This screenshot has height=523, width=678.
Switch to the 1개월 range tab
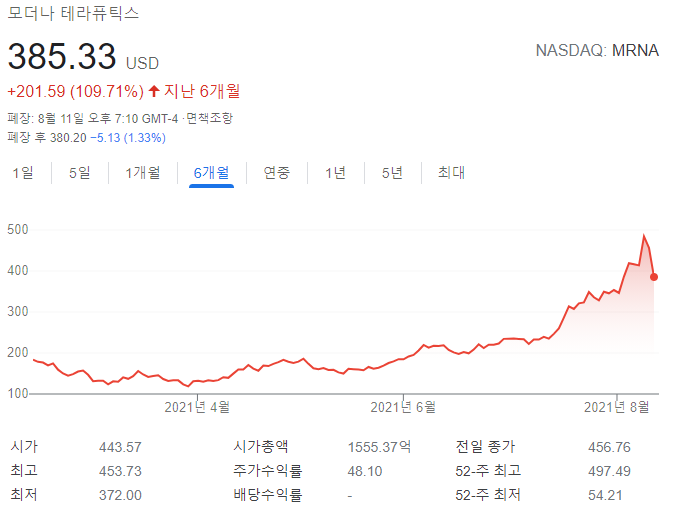click(x=143, y=173)
